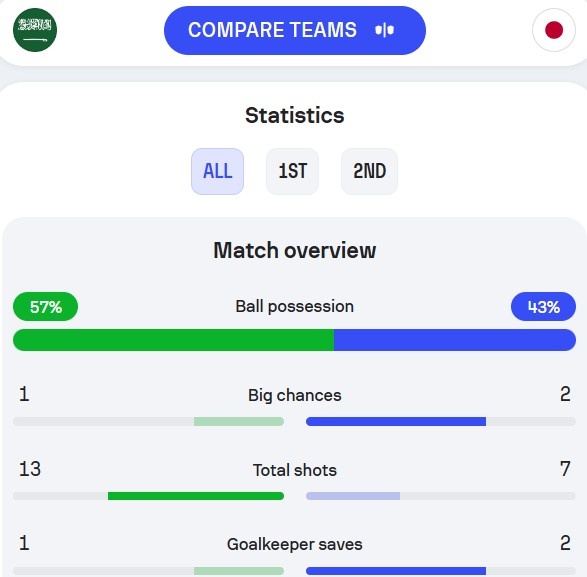587x577 pixels.
Task: Click the blue Goalkeeper saves bar
Action: pyautogui.click(x=396, y=571)
